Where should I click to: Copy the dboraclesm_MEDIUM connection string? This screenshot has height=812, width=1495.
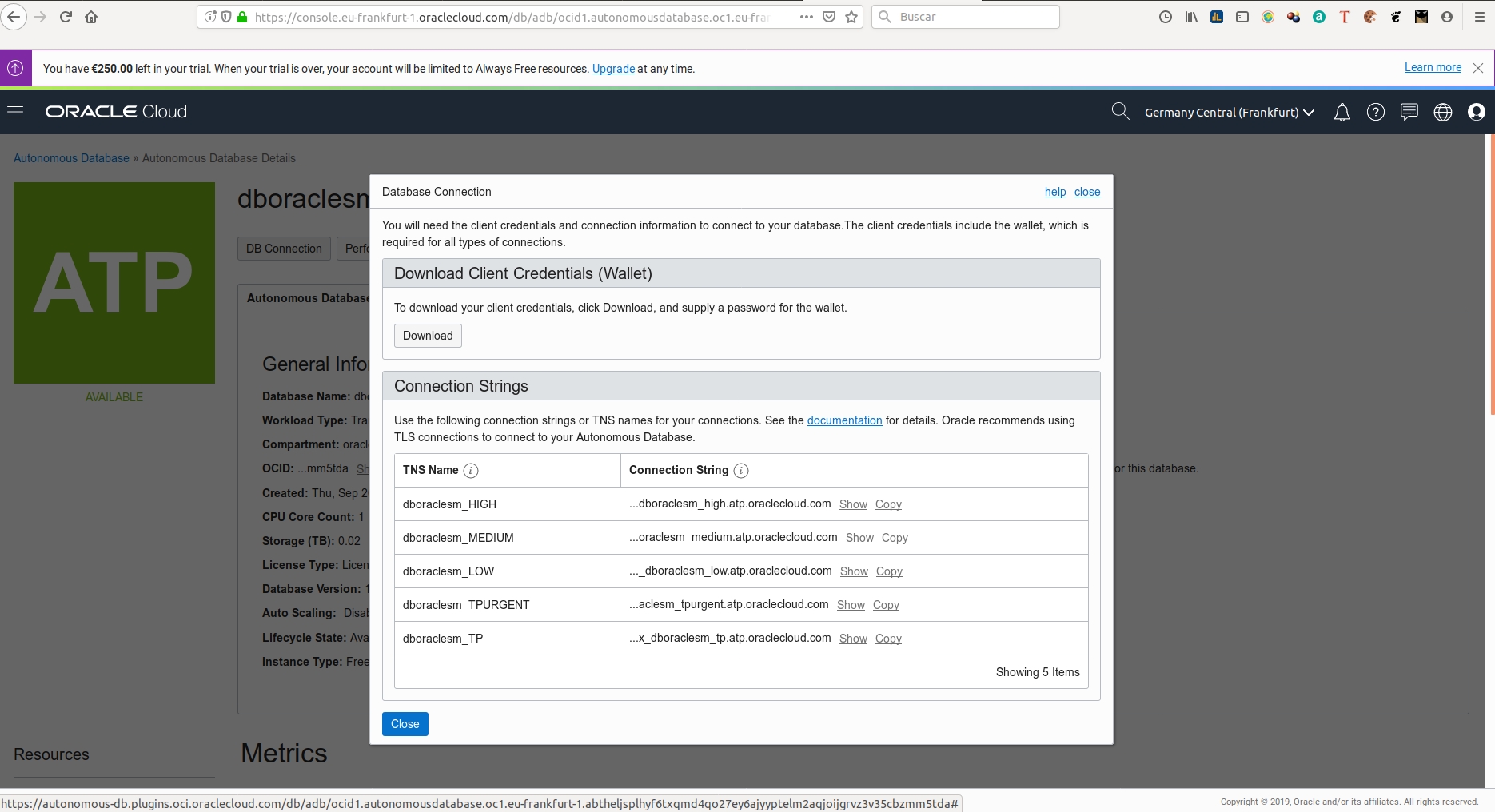tap(895, 538)
